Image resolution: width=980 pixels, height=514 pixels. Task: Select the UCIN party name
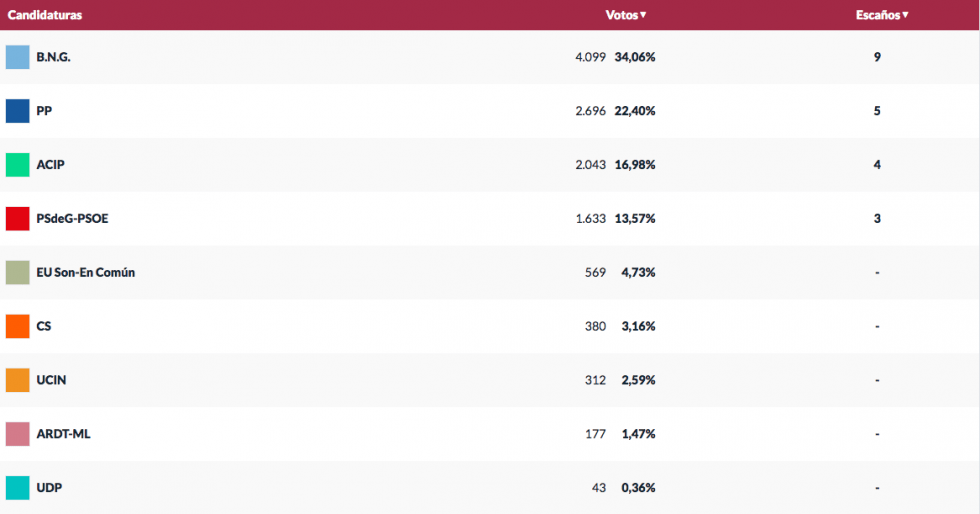point(51,381)
